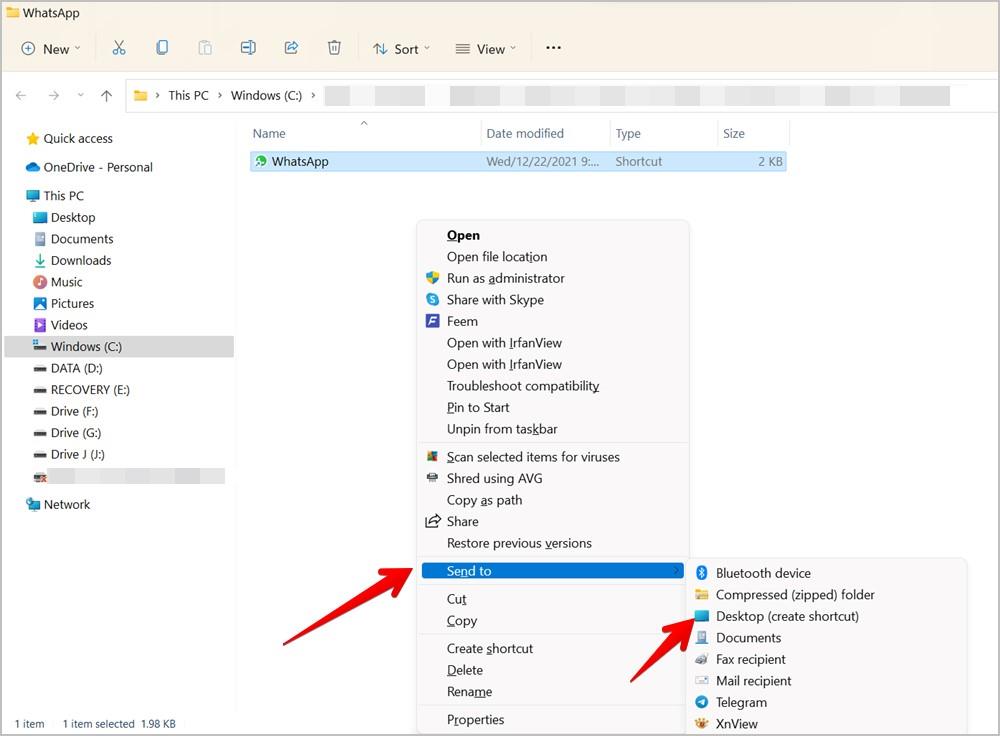Click the Rename icon in toolbar

tap(248, 48)
